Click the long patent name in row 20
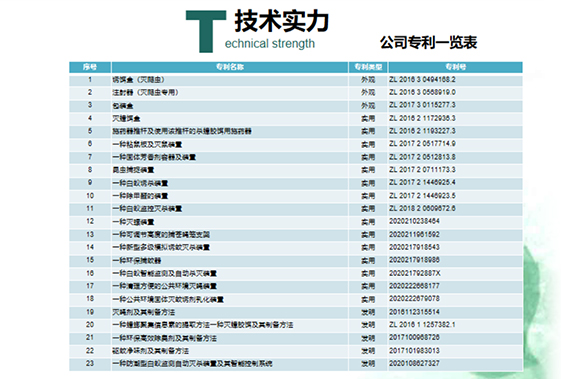The width and height of the screenshot is (583, 379). pos(203,325)
